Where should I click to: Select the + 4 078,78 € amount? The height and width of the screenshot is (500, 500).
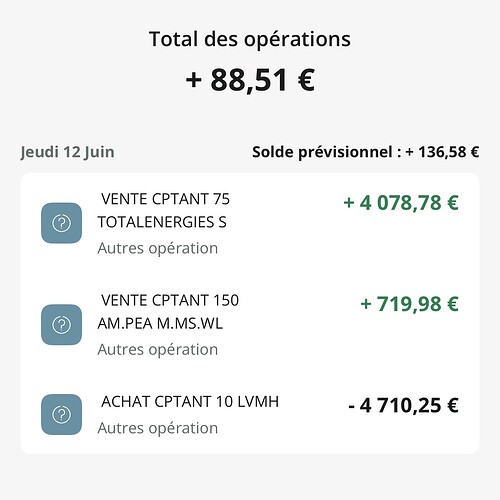pyautogui.click(x=401, y=203)
